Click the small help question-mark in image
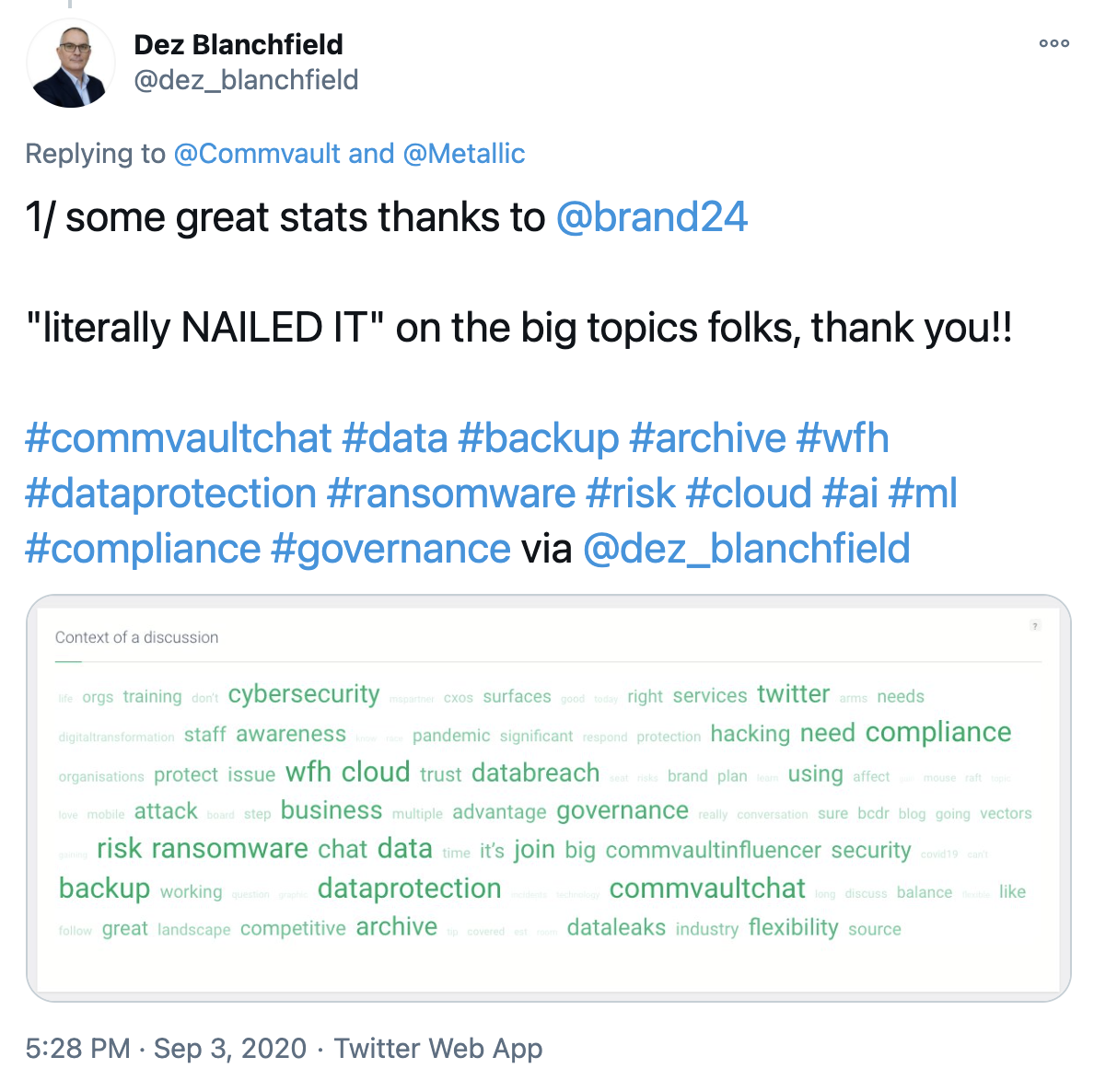Screen dimensions: 1094x1092 coord(1035,626)
